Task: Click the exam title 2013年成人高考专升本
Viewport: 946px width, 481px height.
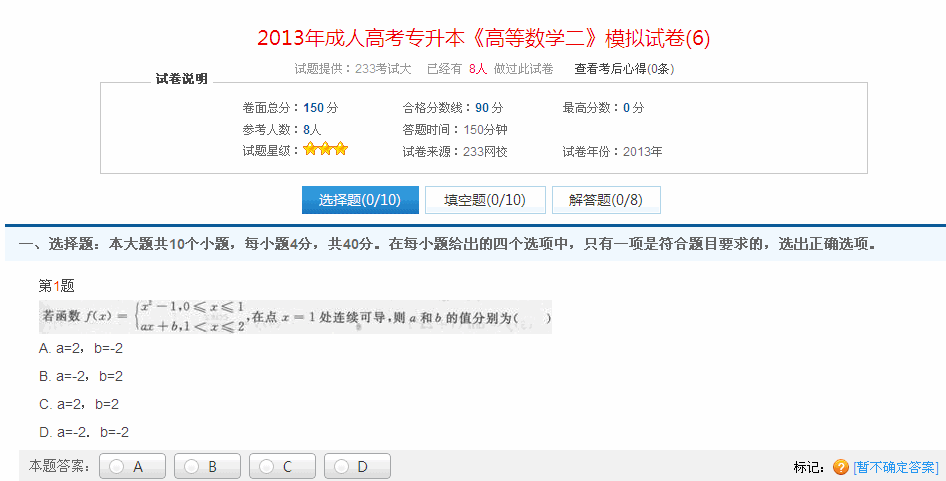Action: (x=483, y=38)
